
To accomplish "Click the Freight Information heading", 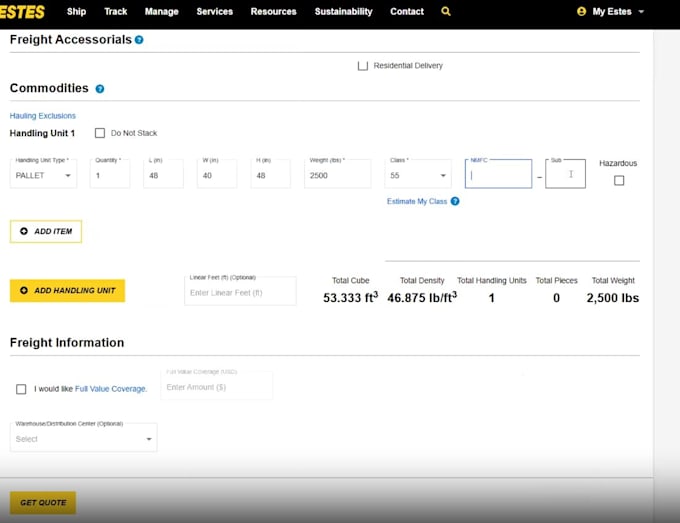I will pos(67,343).
